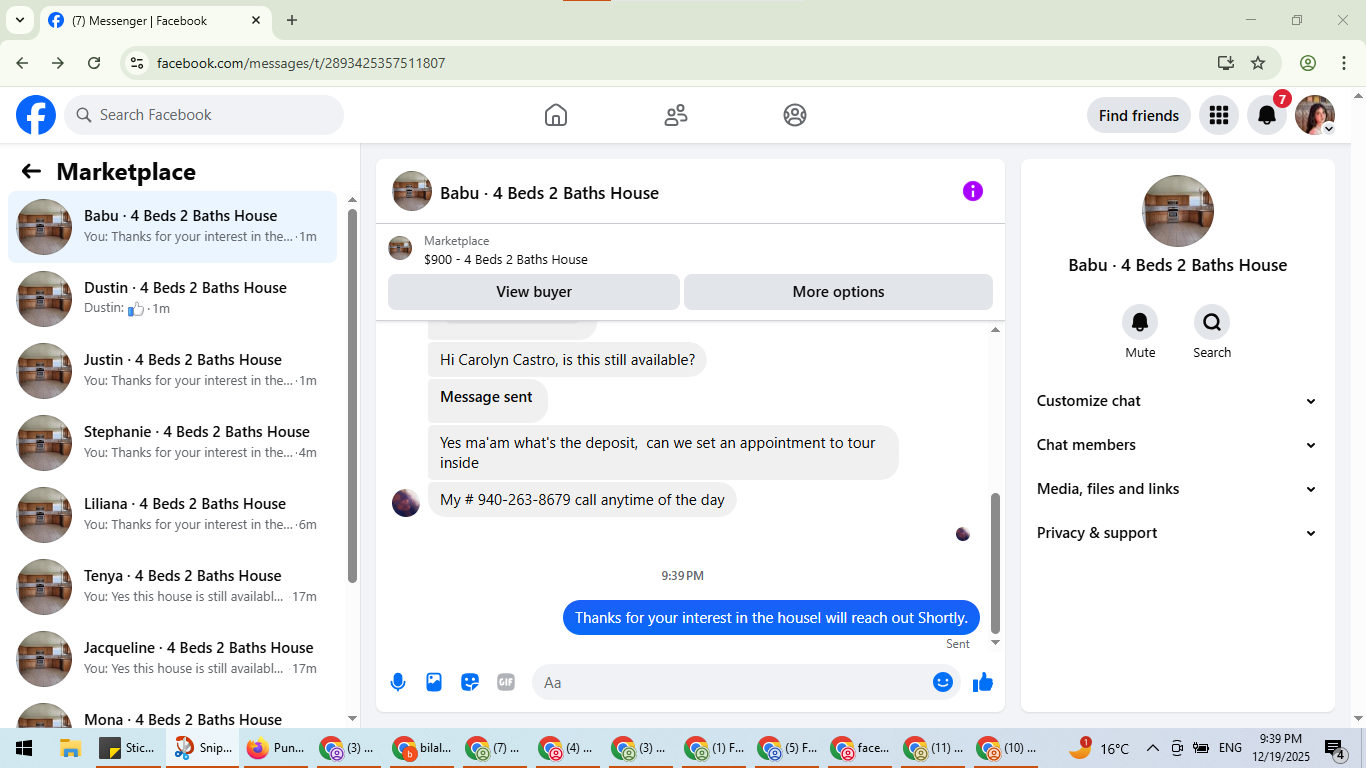Mute the Babu conversation
Image resolution: width=1366 pixels, height=768 pixels.
[1140, 322]
